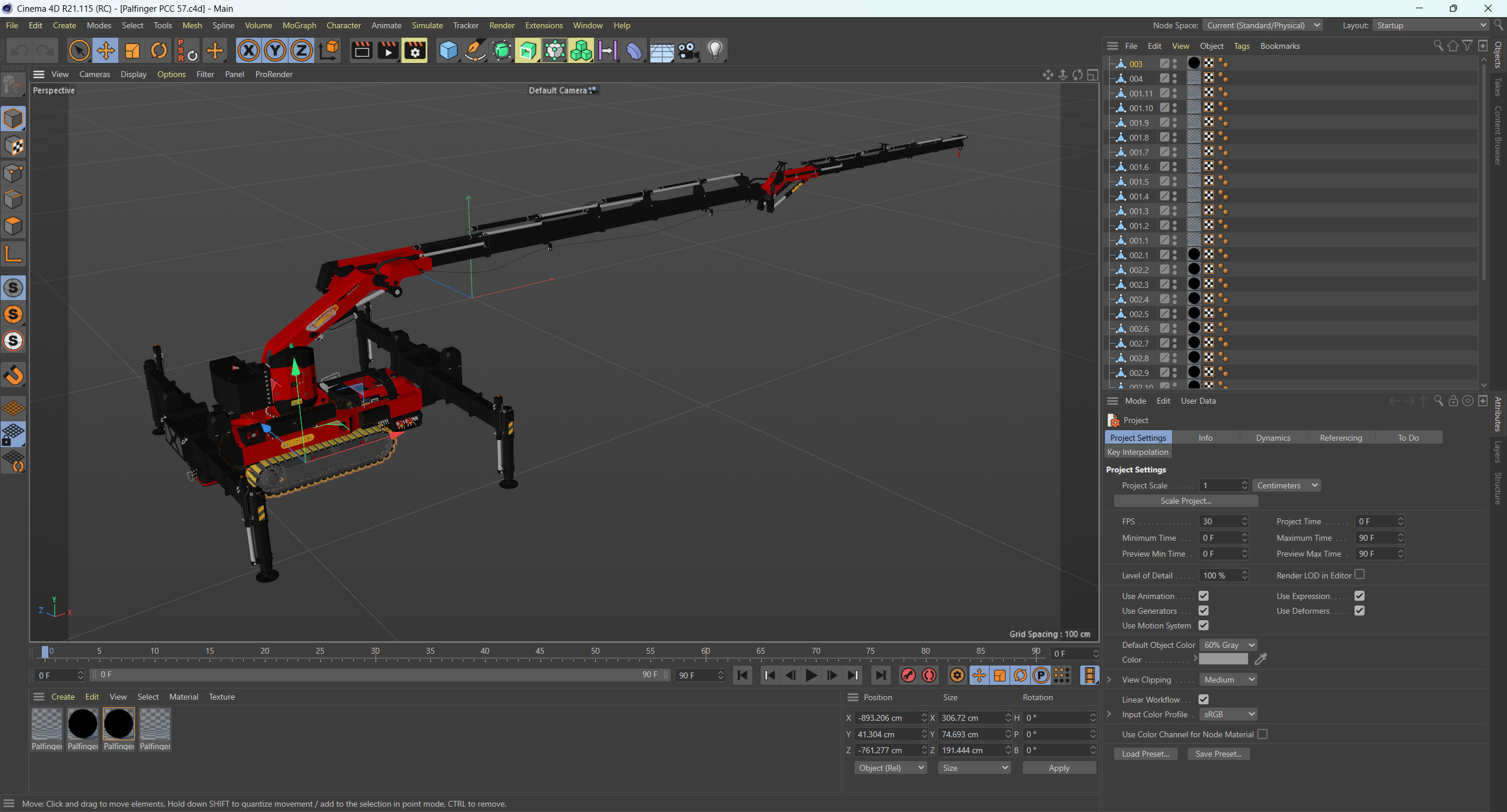Switch to the Dynamics tab

click(x=1273, y=438)
